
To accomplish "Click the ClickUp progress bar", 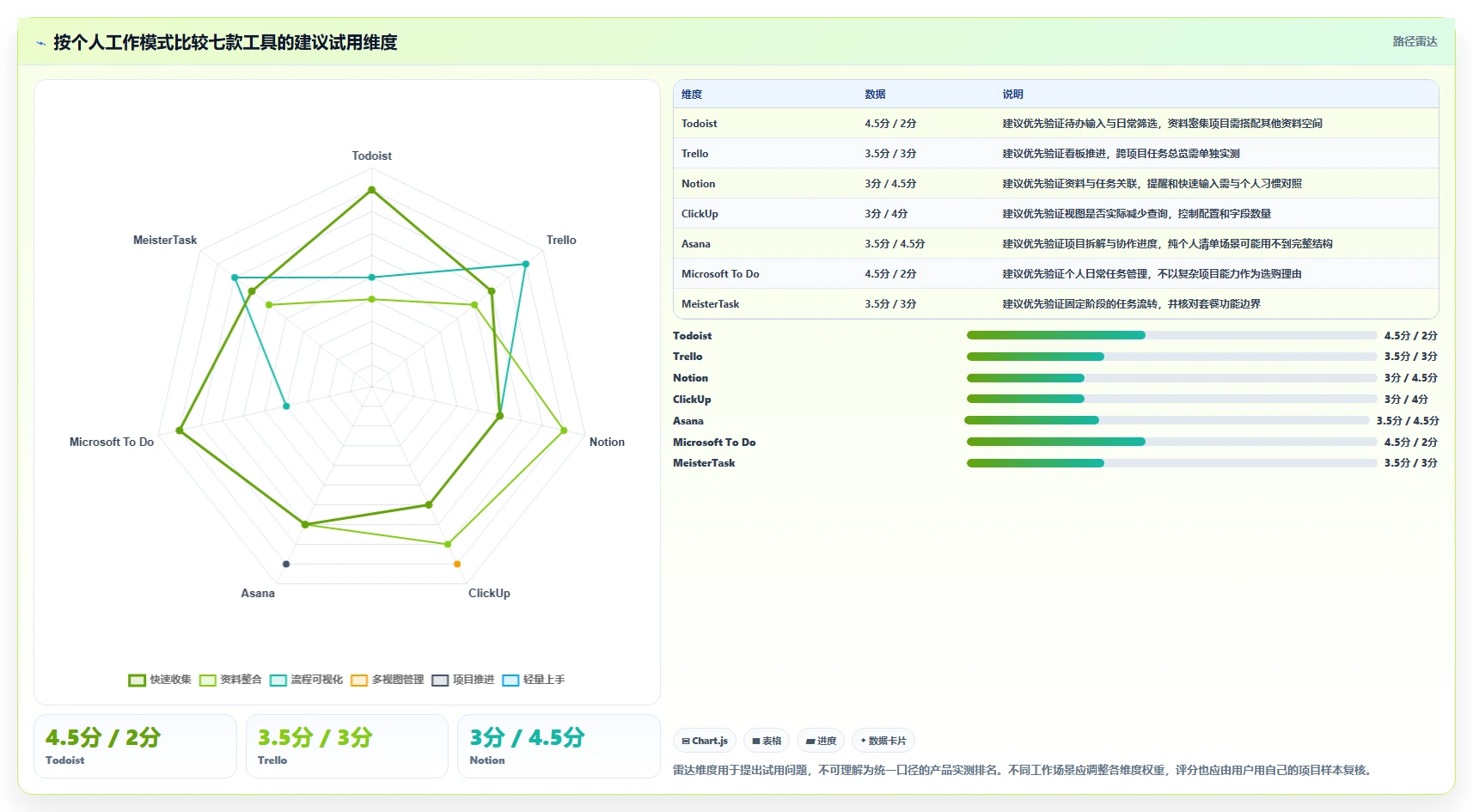I will 1171,399.
